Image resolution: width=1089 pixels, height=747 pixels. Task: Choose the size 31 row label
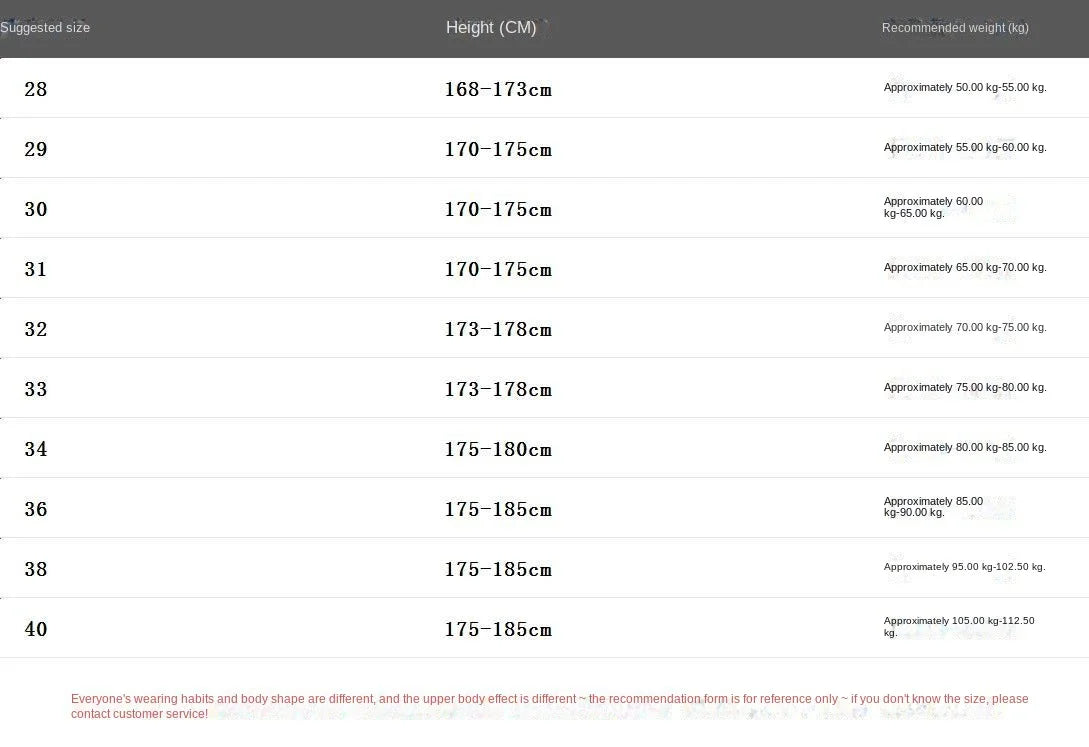pos(36,269)
